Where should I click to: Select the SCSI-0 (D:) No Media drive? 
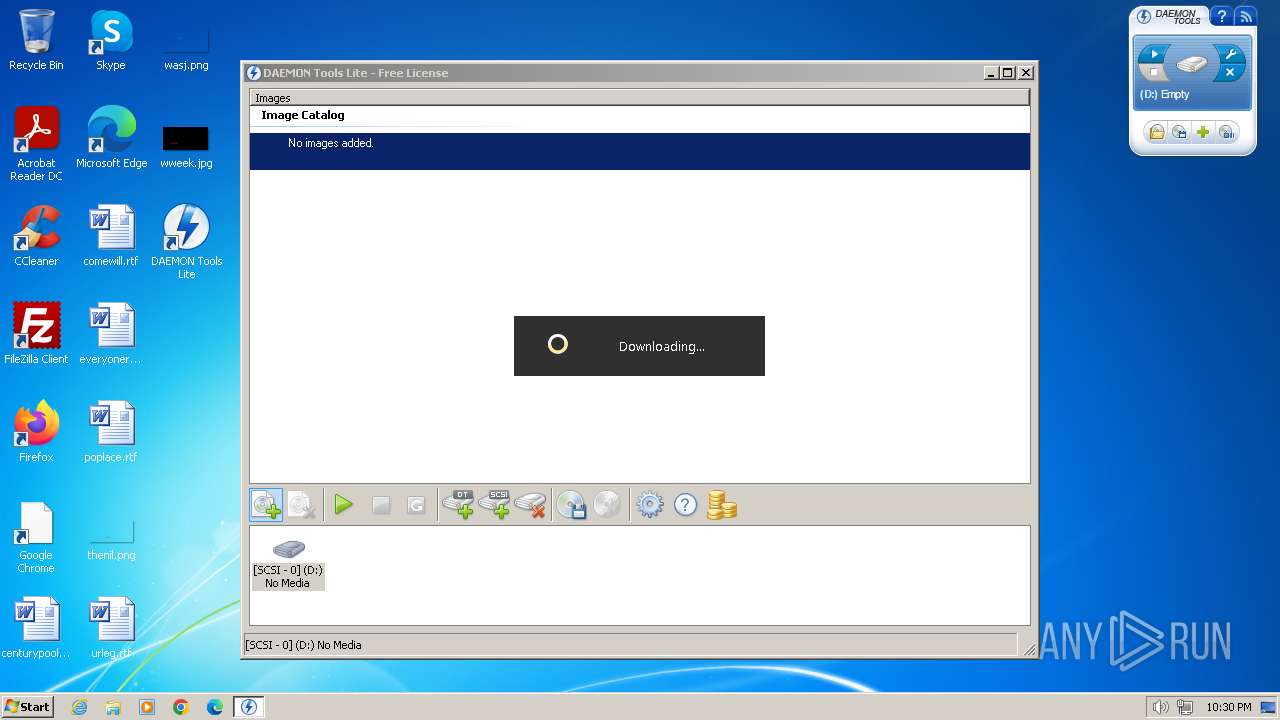point(288,564)
